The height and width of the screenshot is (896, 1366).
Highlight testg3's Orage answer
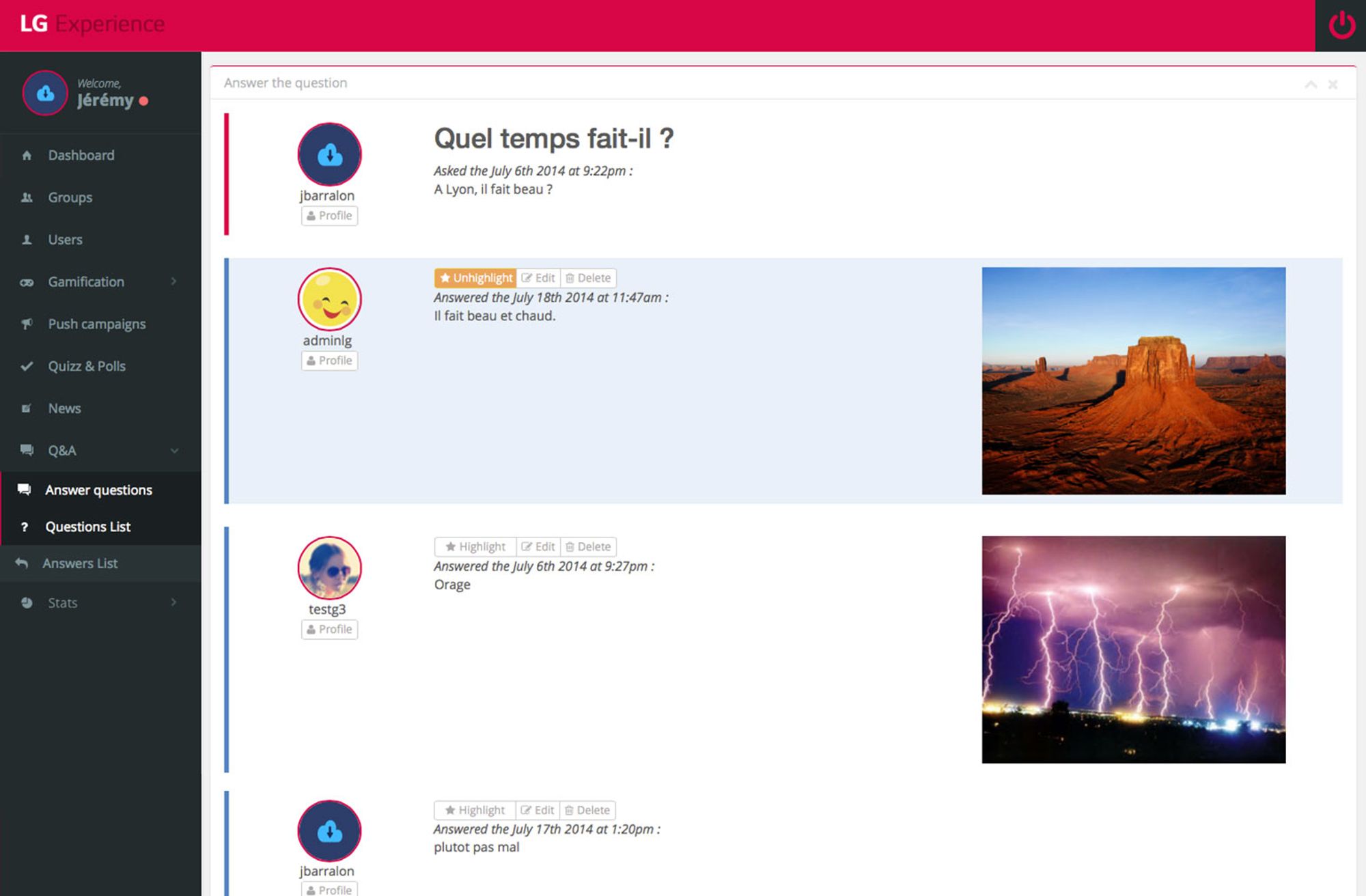click(475, 547)
